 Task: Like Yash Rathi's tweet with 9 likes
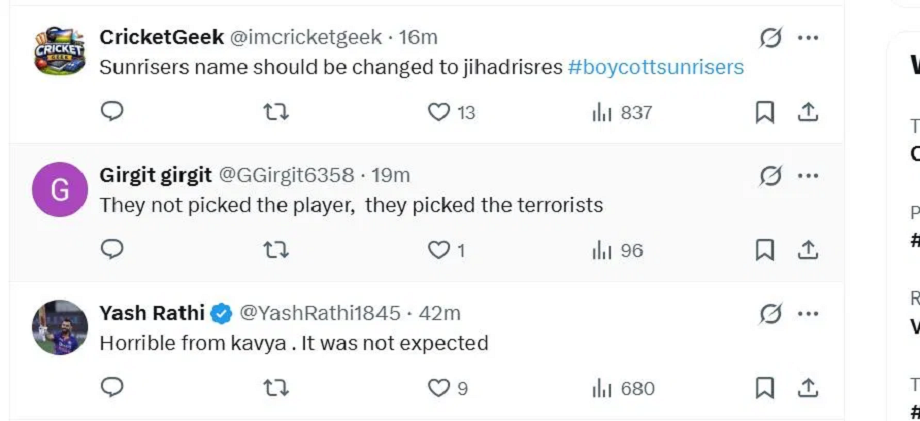tap(439, 388)
